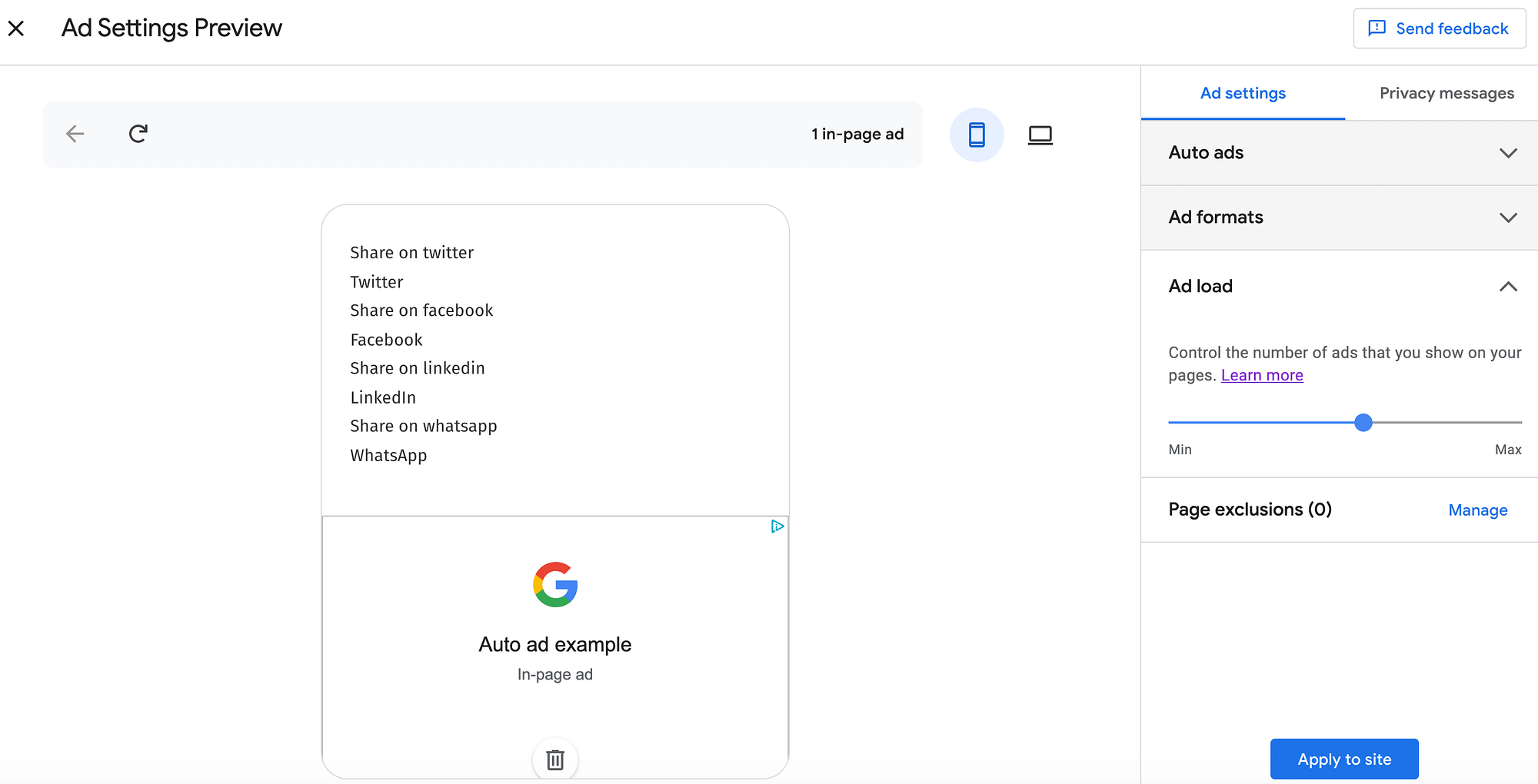1538x784 pixels.
Task: Select the Ad settings tab
Action: pyautogui.click(x=1242, y=93)
